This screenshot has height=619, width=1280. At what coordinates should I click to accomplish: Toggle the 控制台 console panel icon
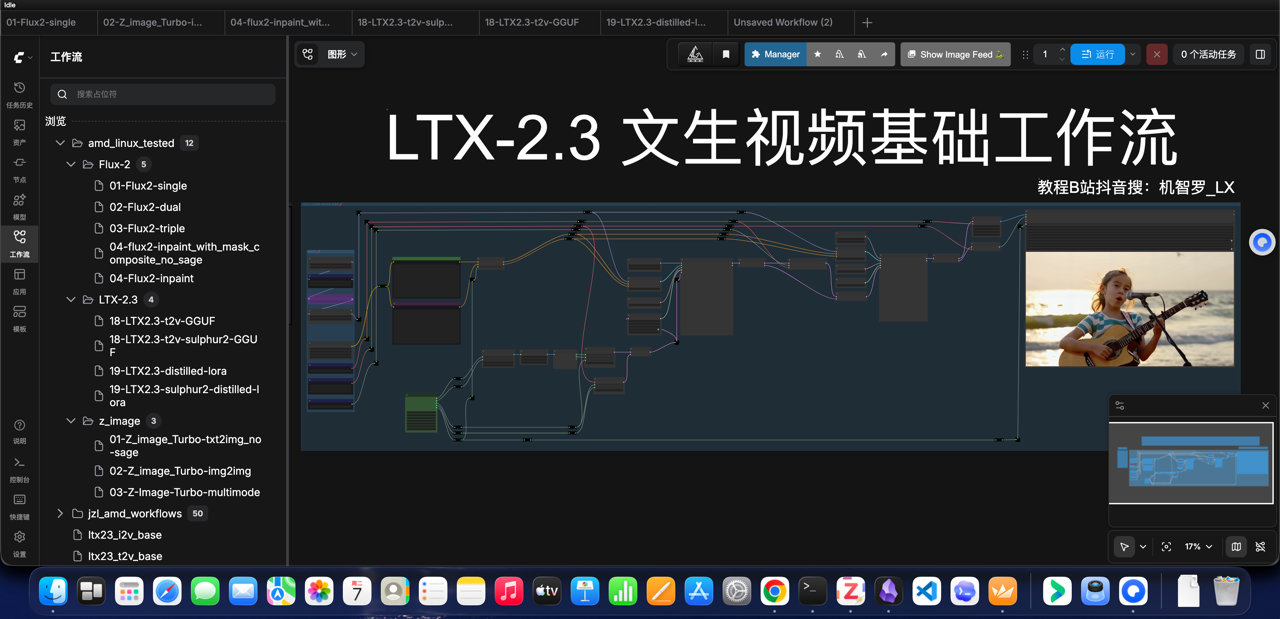click(x=19, y=468)
